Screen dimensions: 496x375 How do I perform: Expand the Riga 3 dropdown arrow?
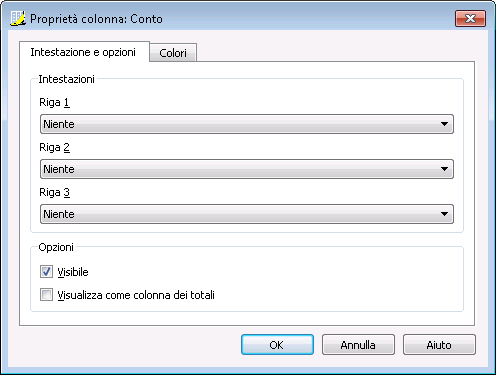coord(444,214)
